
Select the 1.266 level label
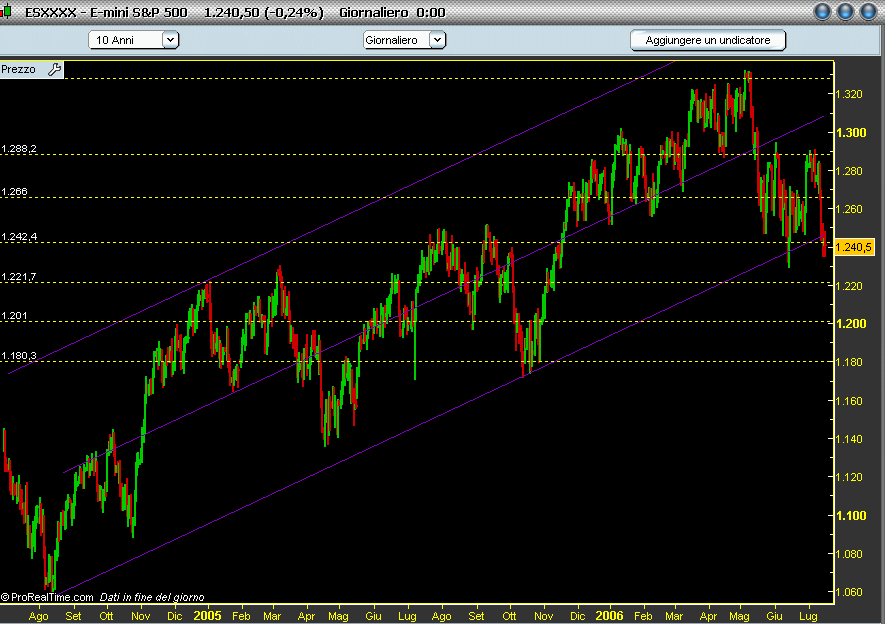[x=14, y=192]
